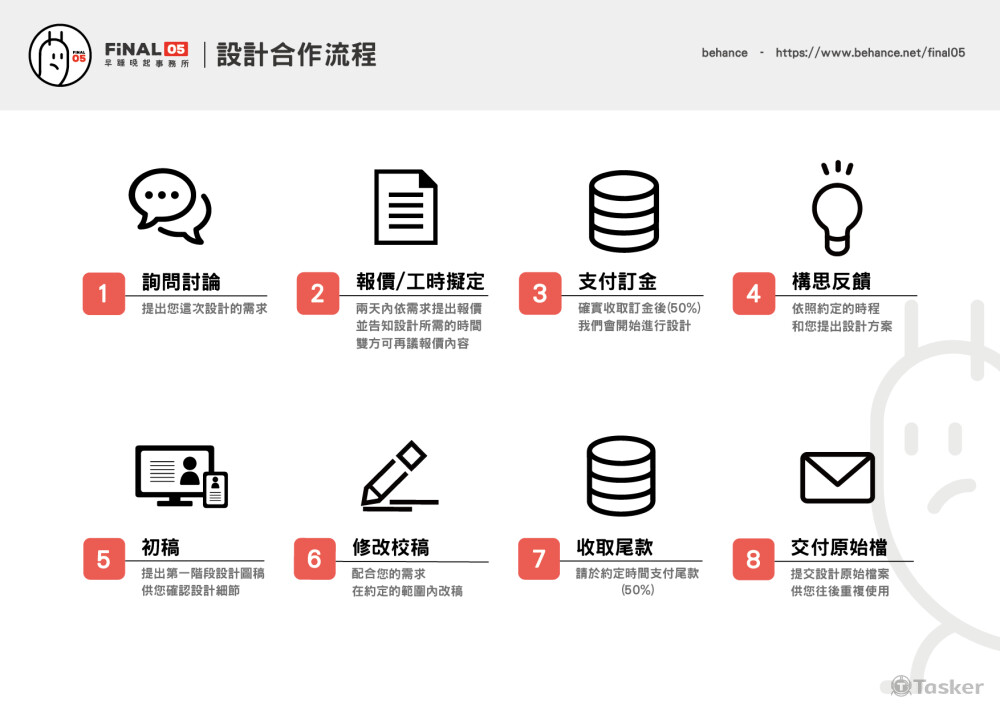Click the Tasker watermark logo
The width and height of the screenshot is (1000, 707).
coord(937,686)
